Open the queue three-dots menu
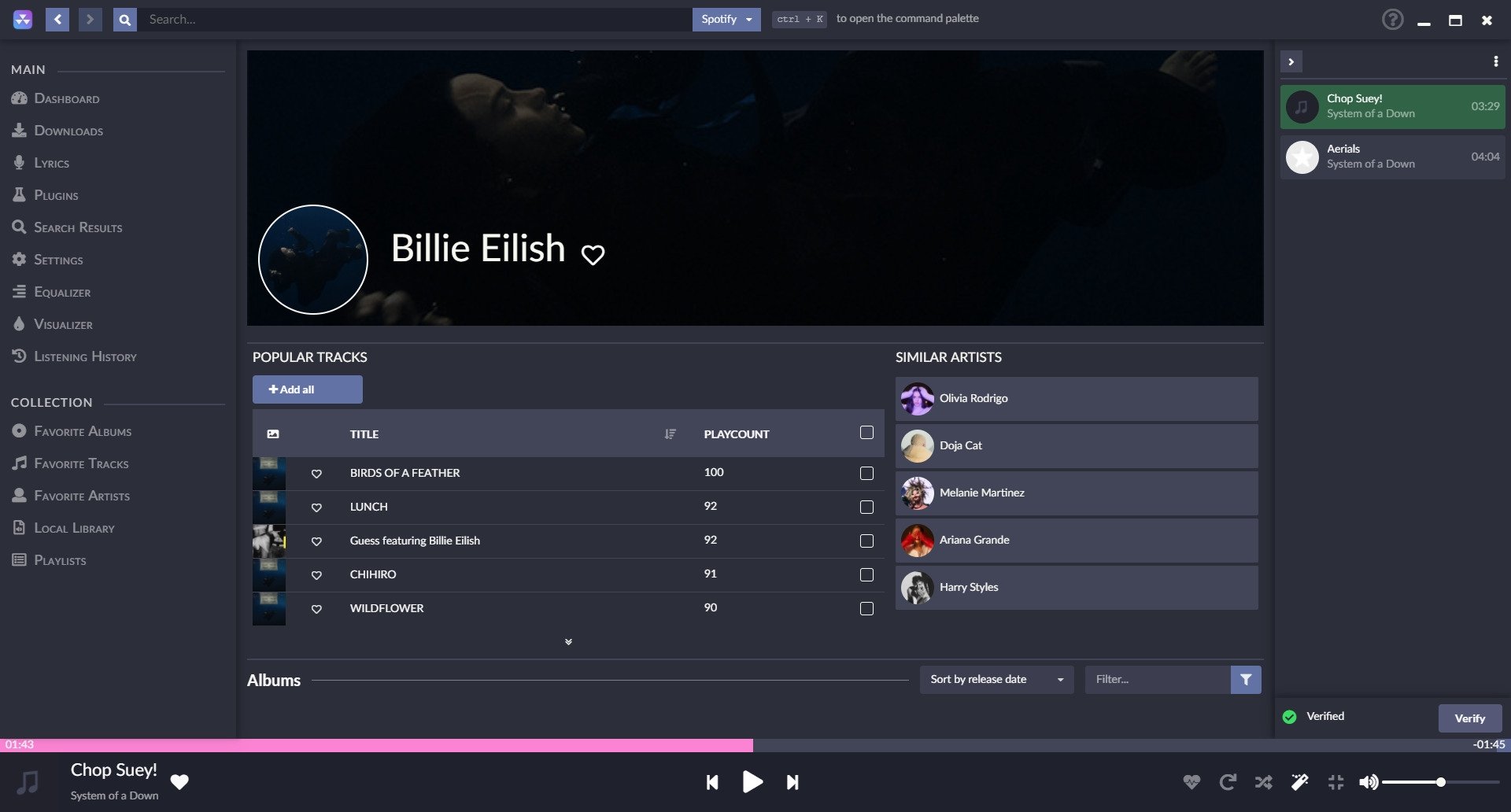The width and height of the screenshot is (1511, 812). pyautogui.click(x=1495, y=61)
